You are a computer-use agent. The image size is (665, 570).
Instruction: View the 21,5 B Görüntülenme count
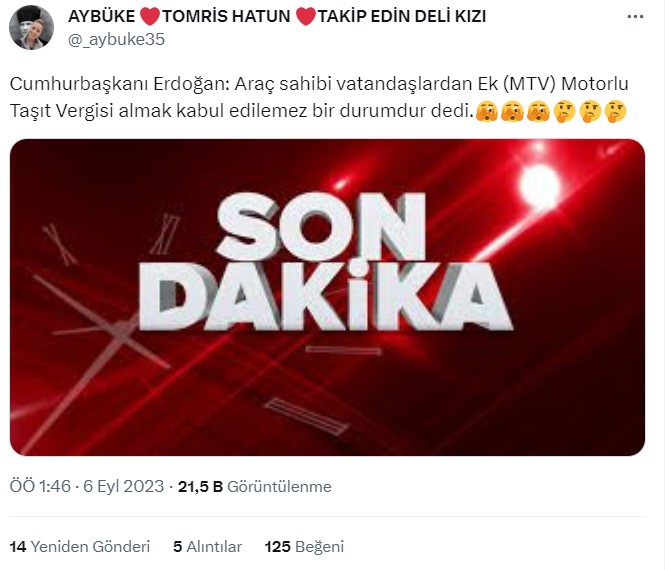254,486
